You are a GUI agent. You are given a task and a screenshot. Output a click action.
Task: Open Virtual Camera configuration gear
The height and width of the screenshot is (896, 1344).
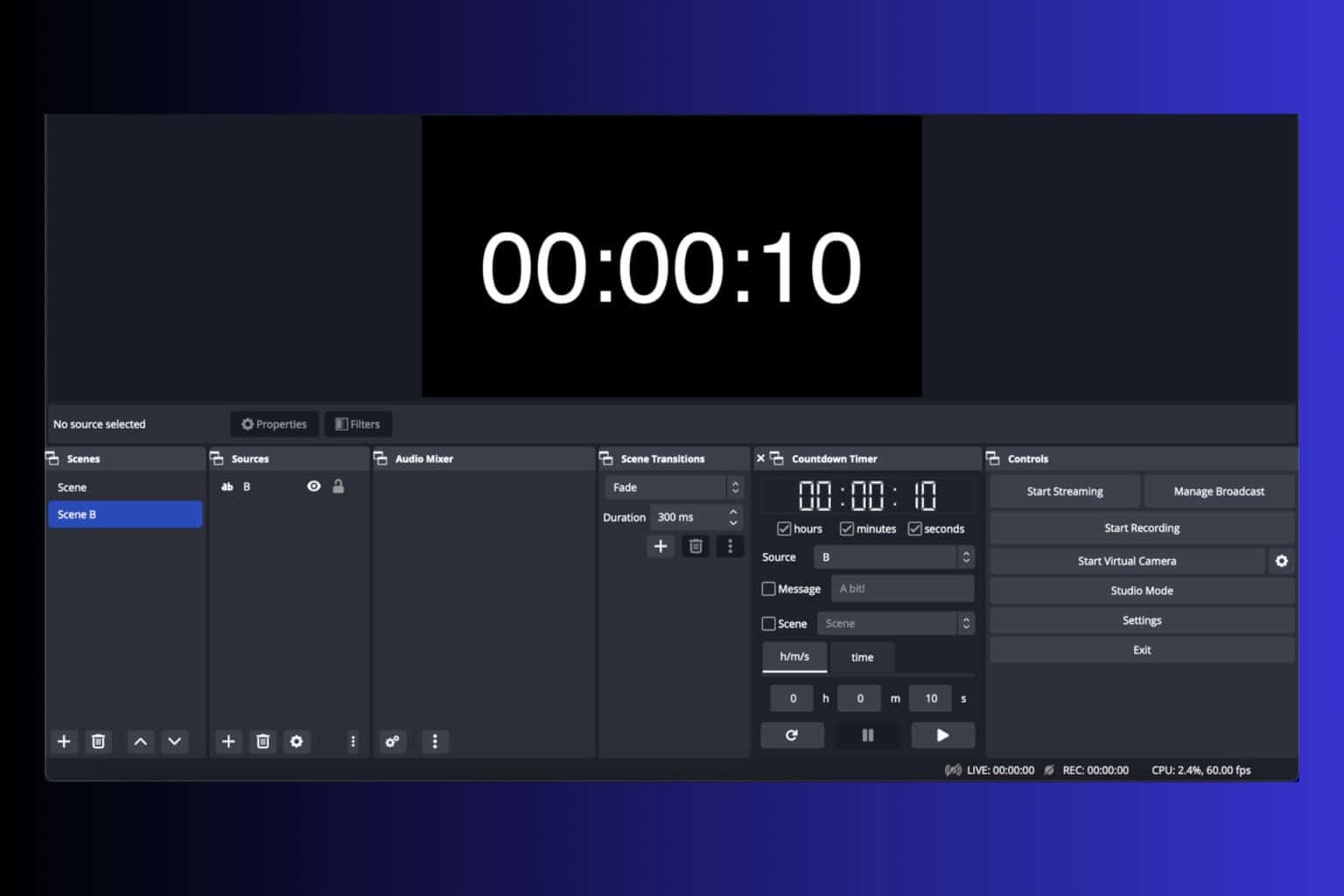(1281, 561)
